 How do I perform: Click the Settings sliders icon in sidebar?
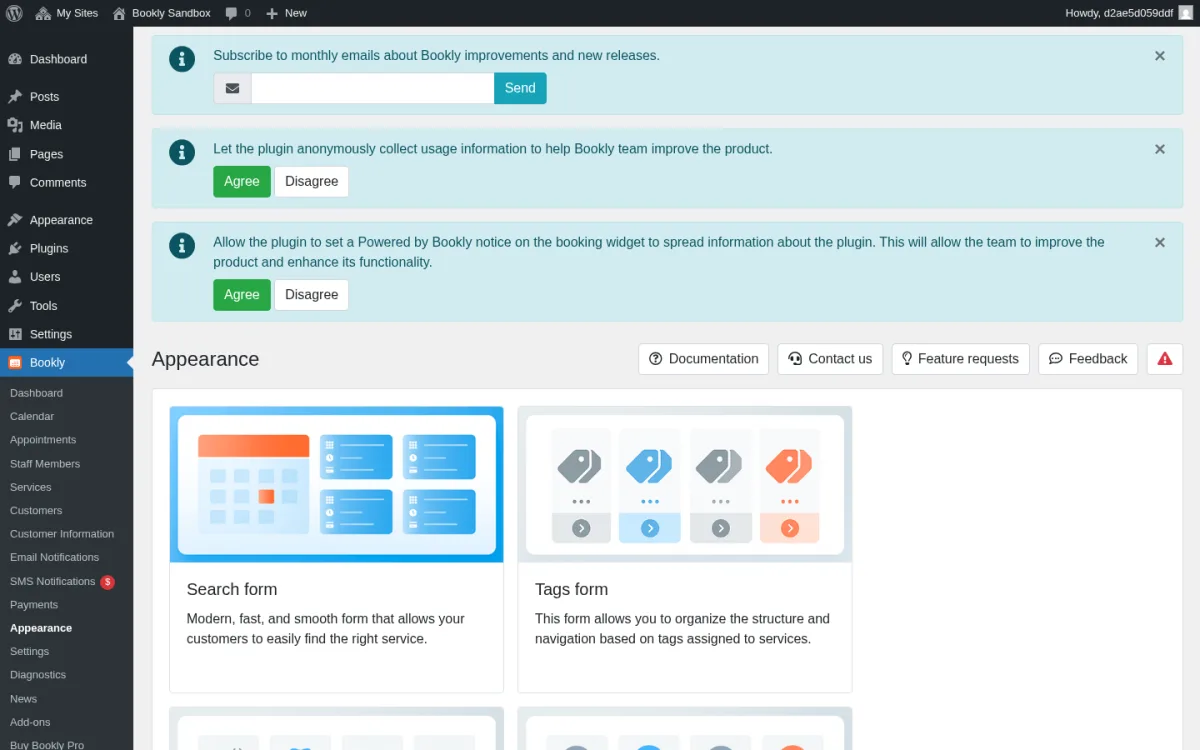(15, 334)
